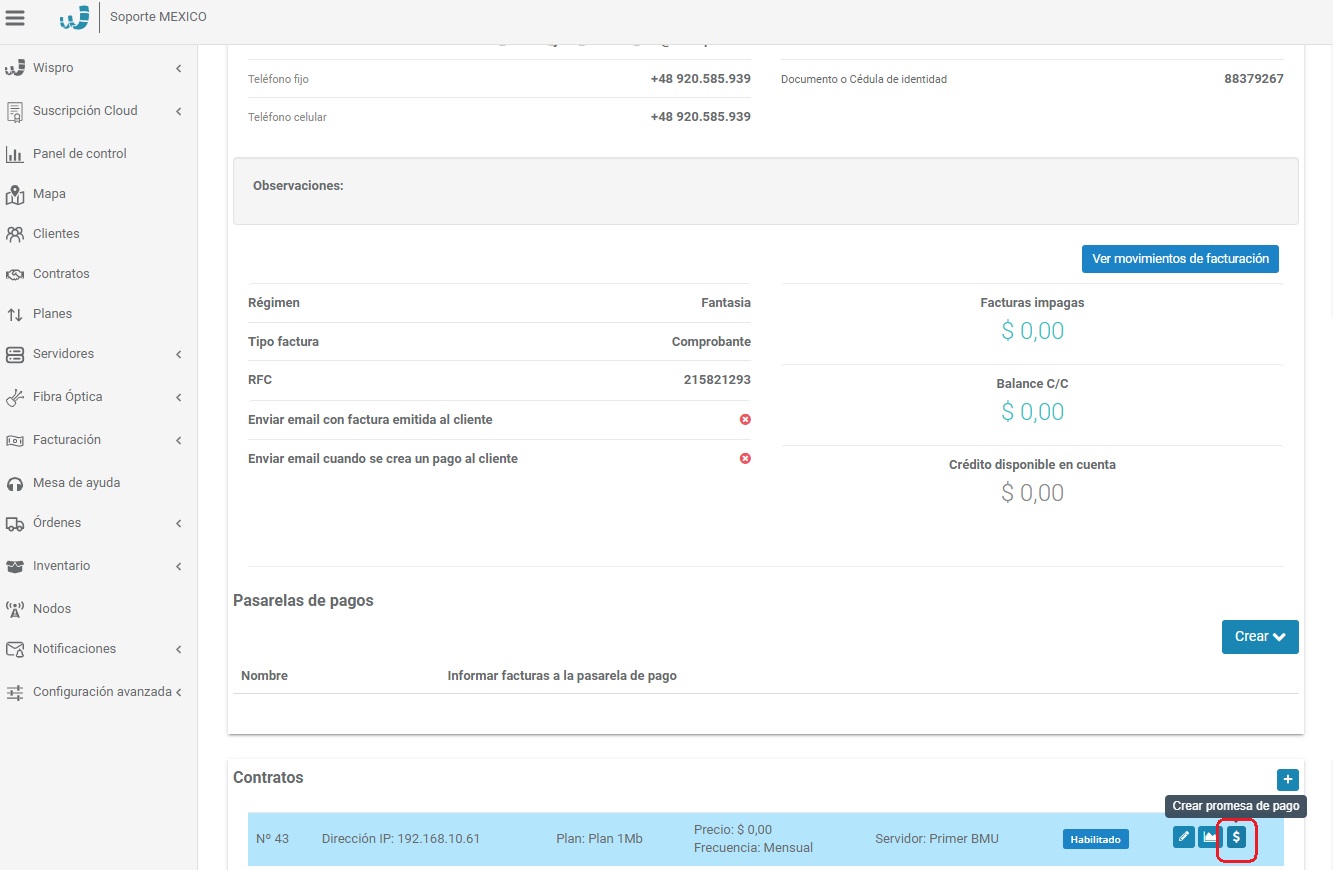Expand the Servidores submenu chevron
Screen dimensions: 1333x870
(179, 354)
